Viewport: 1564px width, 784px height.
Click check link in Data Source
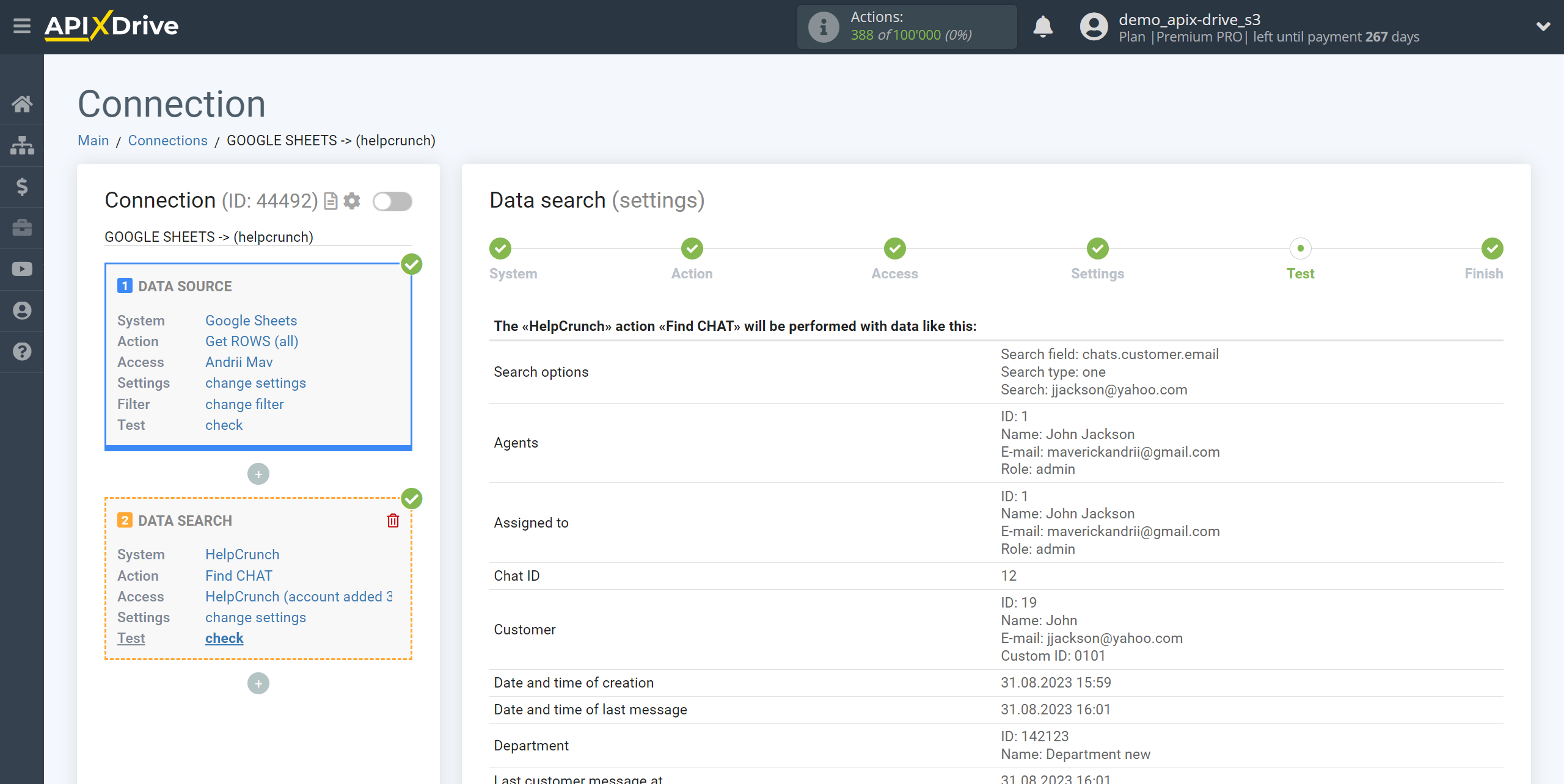tap(224, 425)
